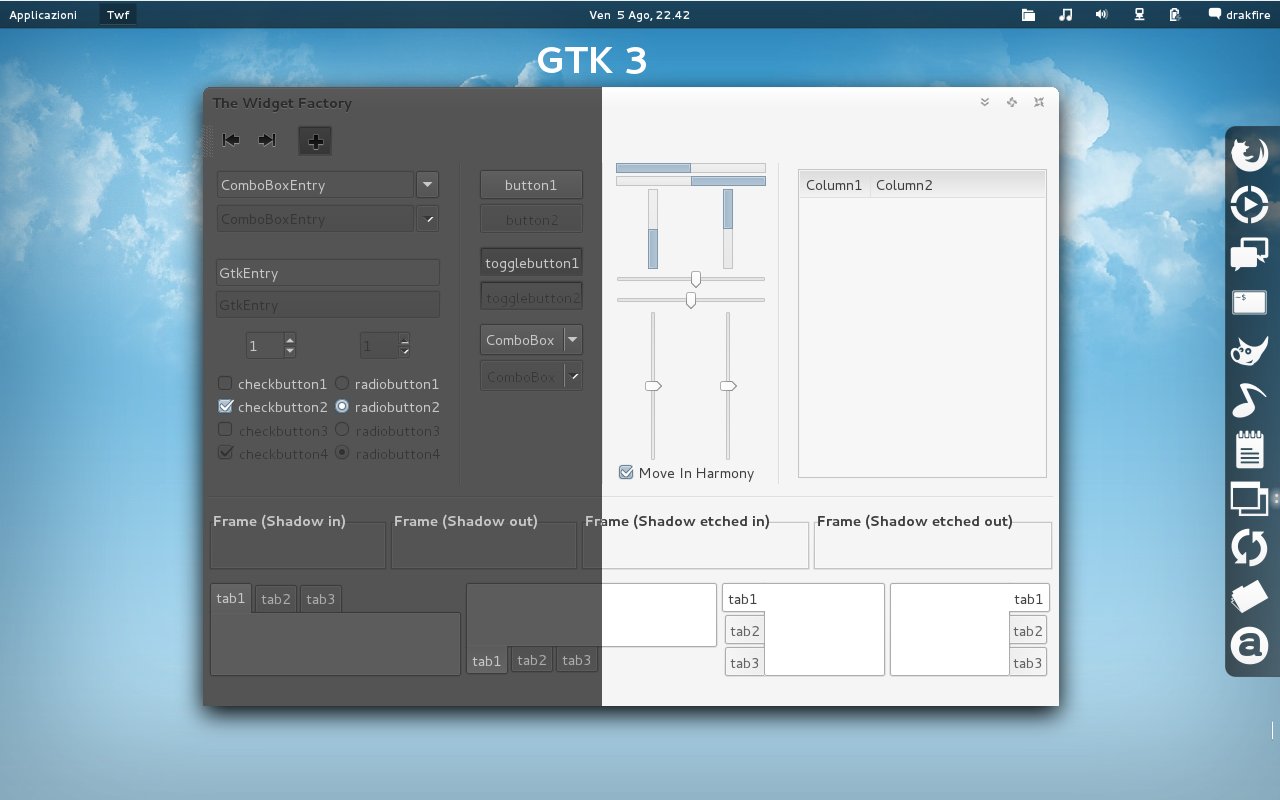Click the right vertical scale slider handle
This screenshot has width=1280, height=800.
click(x=728, y=385)
